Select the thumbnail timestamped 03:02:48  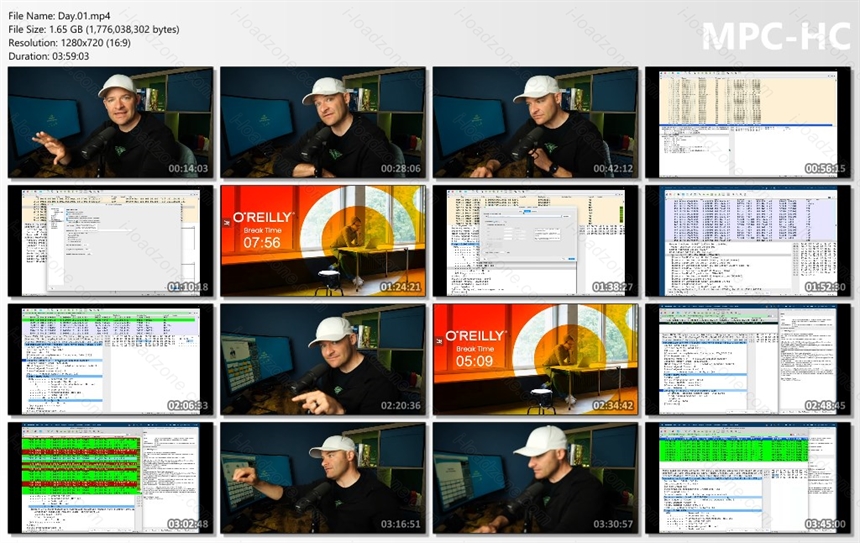tap(110, 478)
